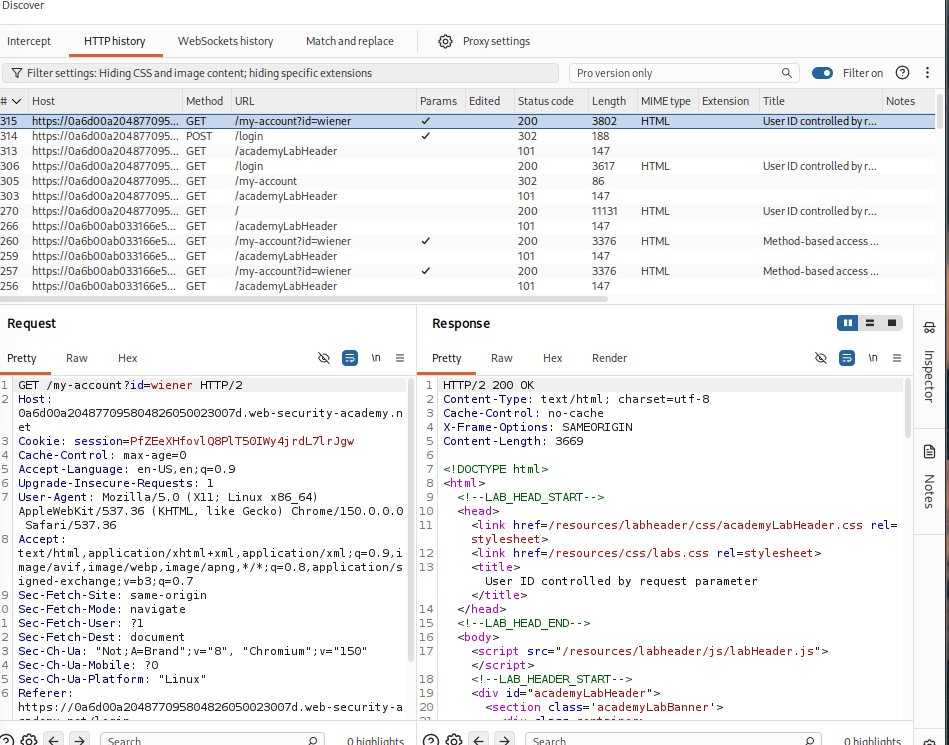Image resolution: width=949 pixels, height=745 pixels.
Task: Switch to the Intercept tab
Action: click(x=29, y=41)
